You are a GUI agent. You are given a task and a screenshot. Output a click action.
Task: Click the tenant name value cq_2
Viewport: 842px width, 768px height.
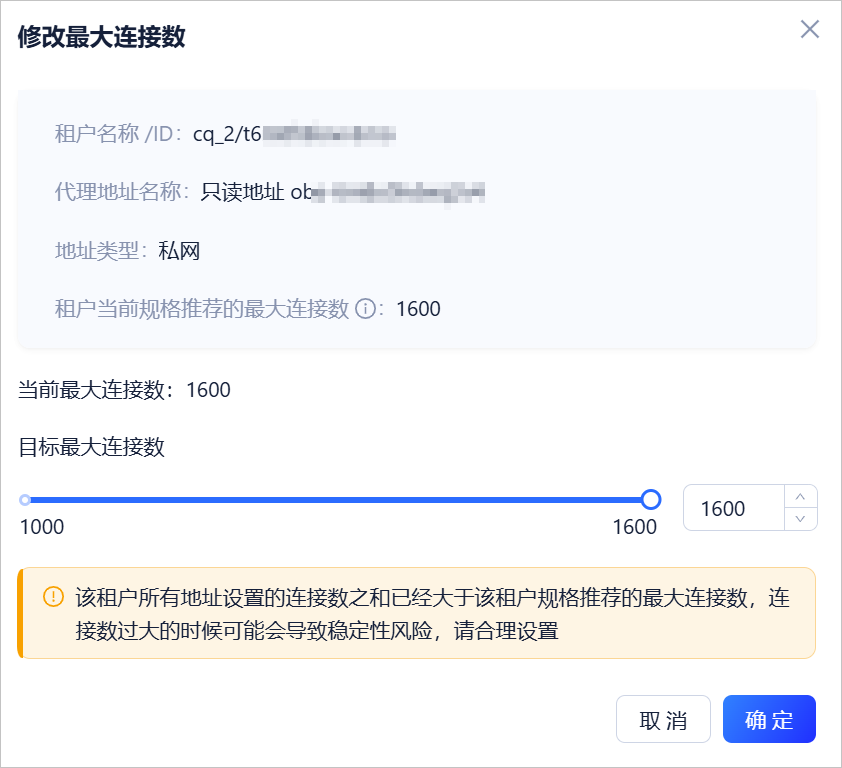(x=214, y=134)
